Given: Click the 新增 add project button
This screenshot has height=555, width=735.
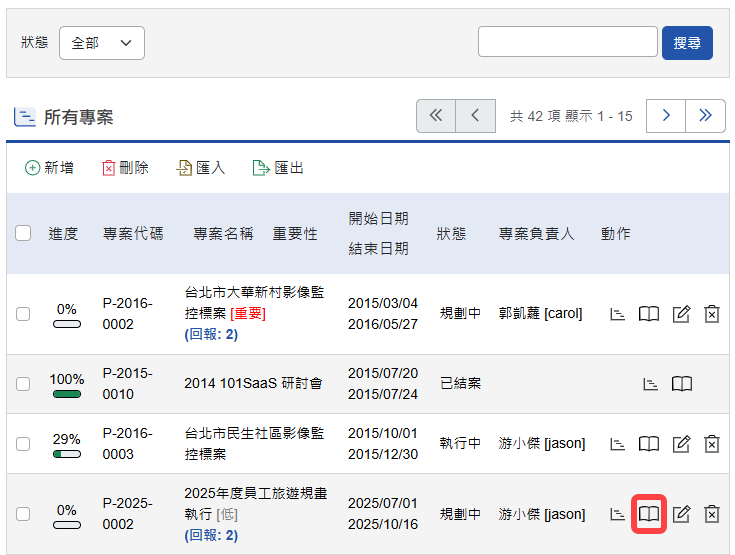Looking at the screenshot, I should [x=49, y=168].
